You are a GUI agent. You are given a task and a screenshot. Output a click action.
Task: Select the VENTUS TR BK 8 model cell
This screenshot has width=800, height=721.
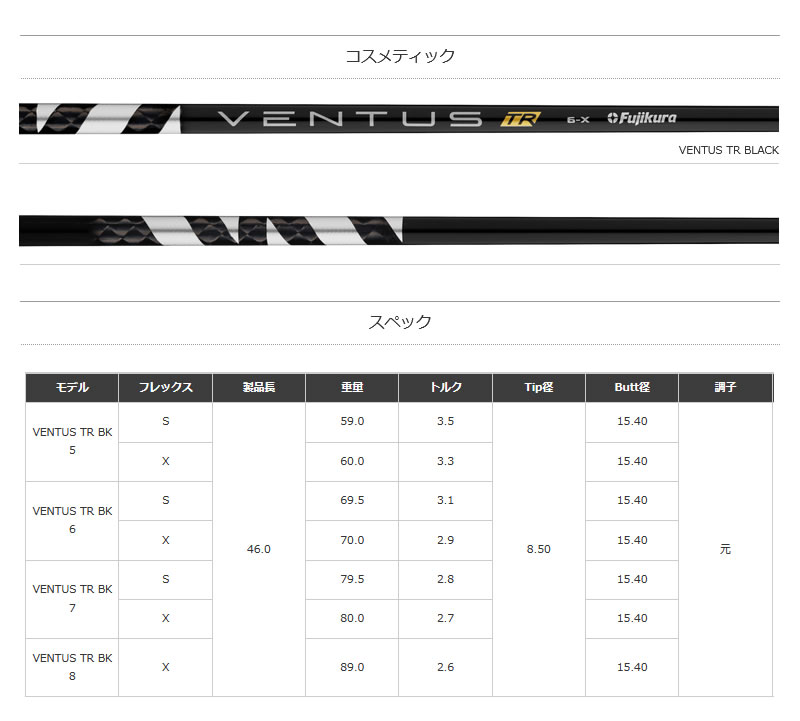[x=71, y=667]
